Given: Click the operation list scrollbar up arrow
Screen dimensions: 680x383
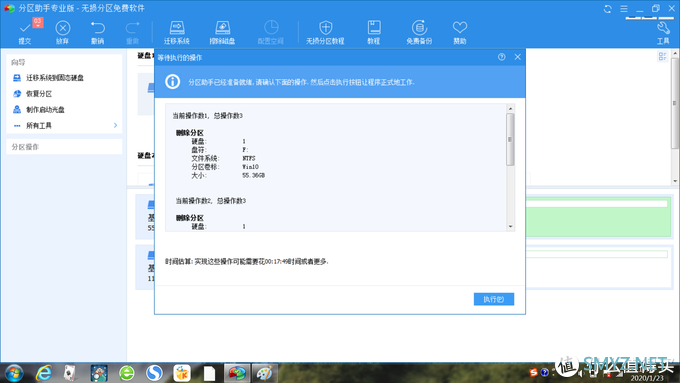Looking at the screenshot, I should 510,108.
